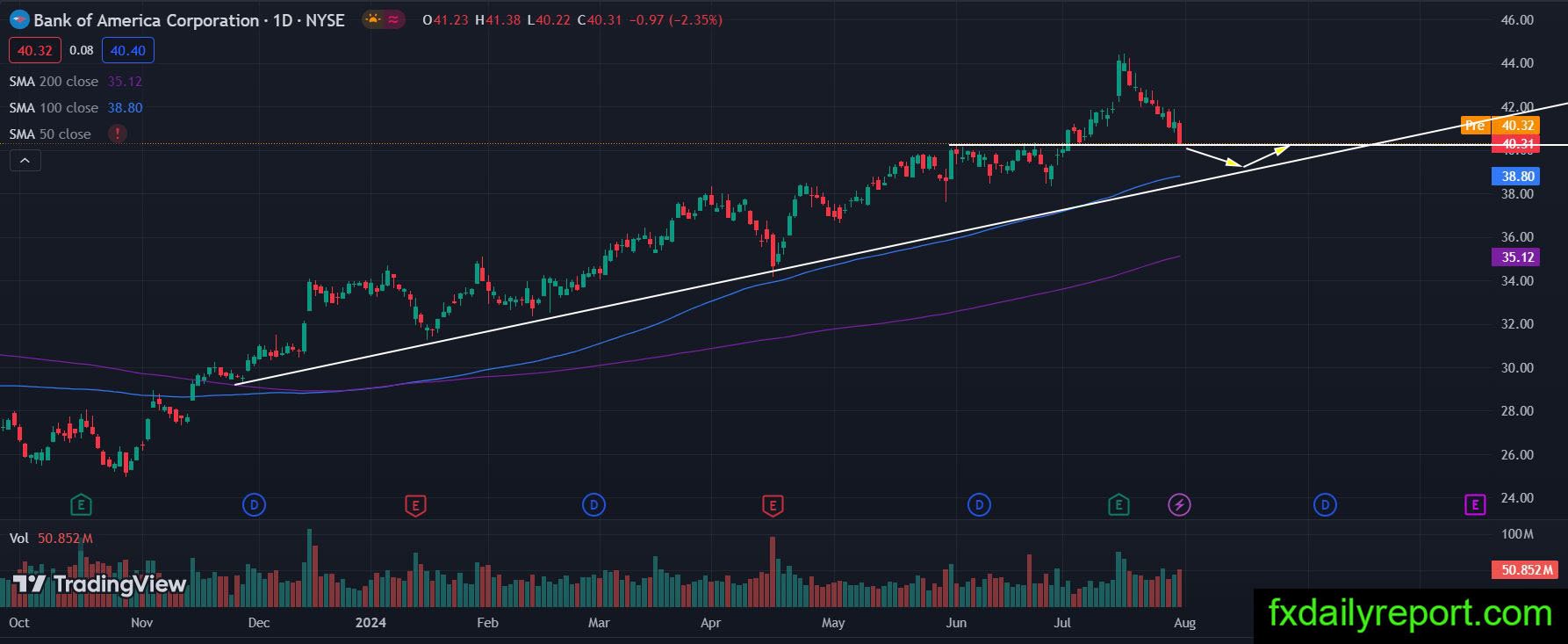The width and height of the screenshot is (1568, 644).
Task: Click the blue 40.40 buy price button
Action: [128, 50]
